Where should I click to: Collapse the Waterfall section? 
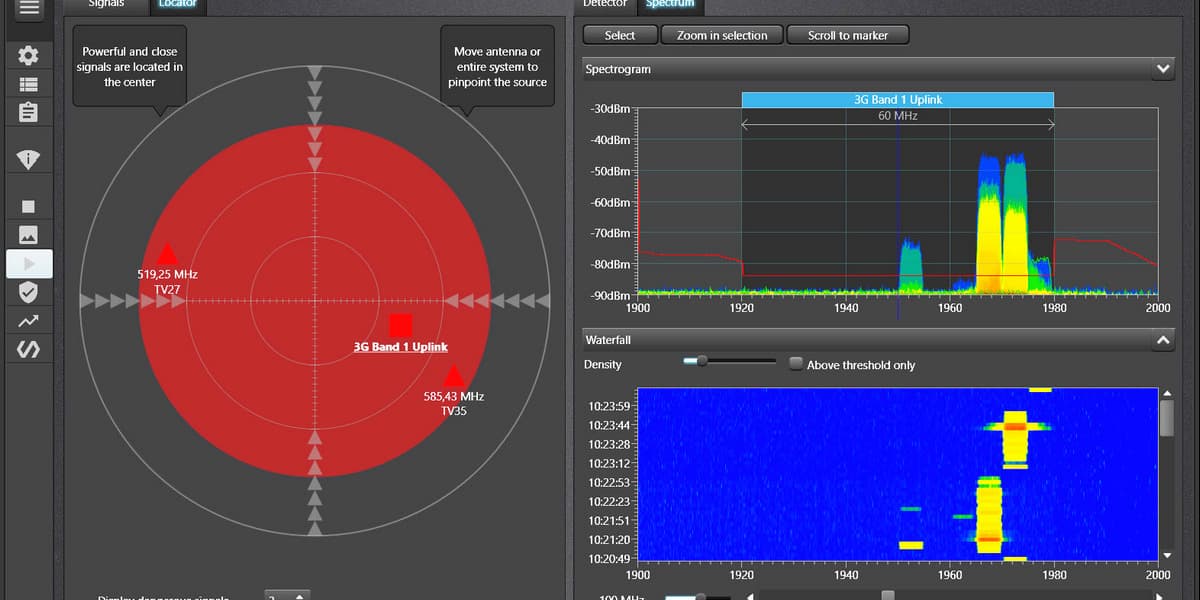click(1162, 340)
